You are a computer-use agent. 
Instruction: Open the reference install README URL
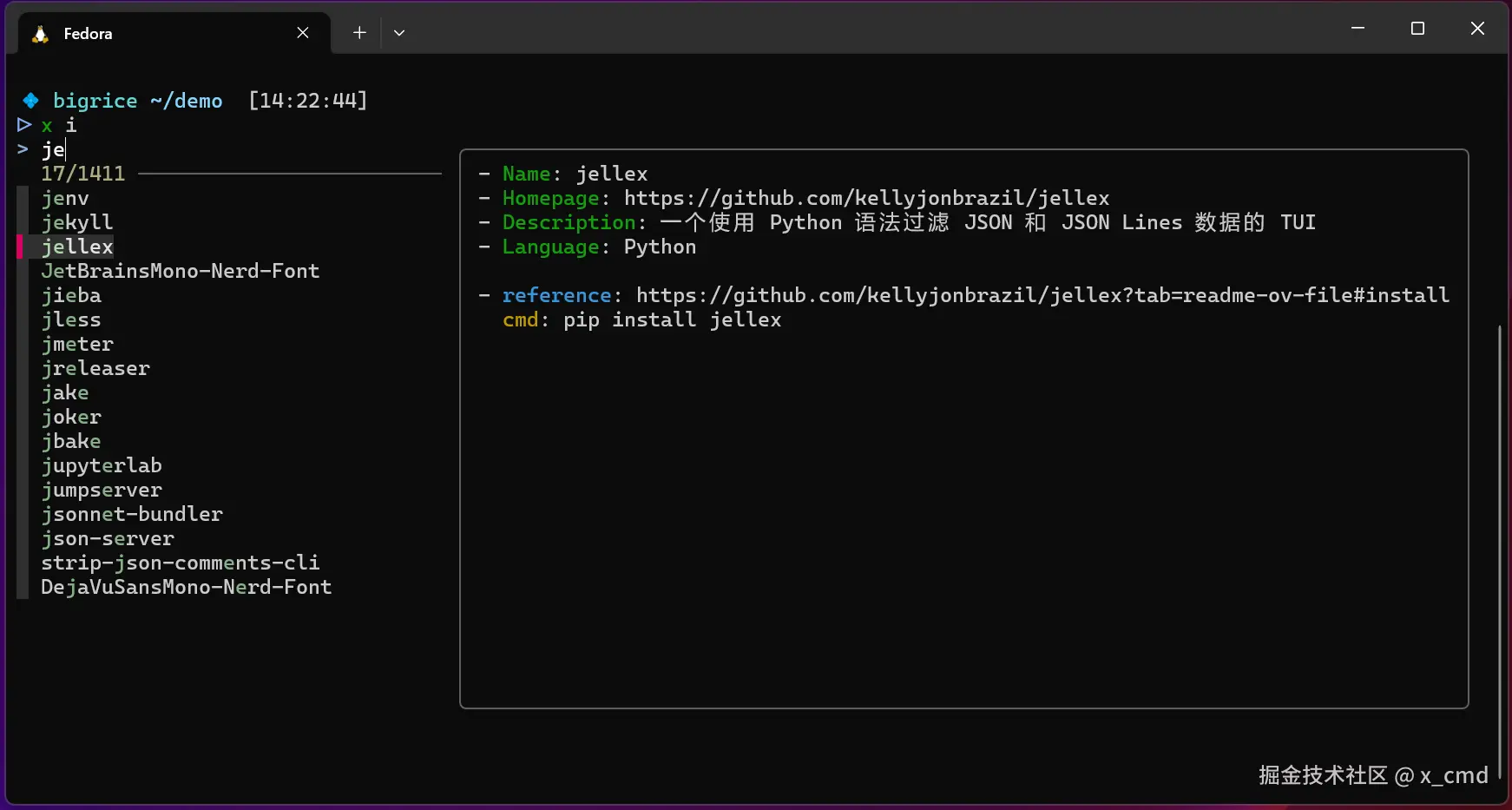point(1042,296)
